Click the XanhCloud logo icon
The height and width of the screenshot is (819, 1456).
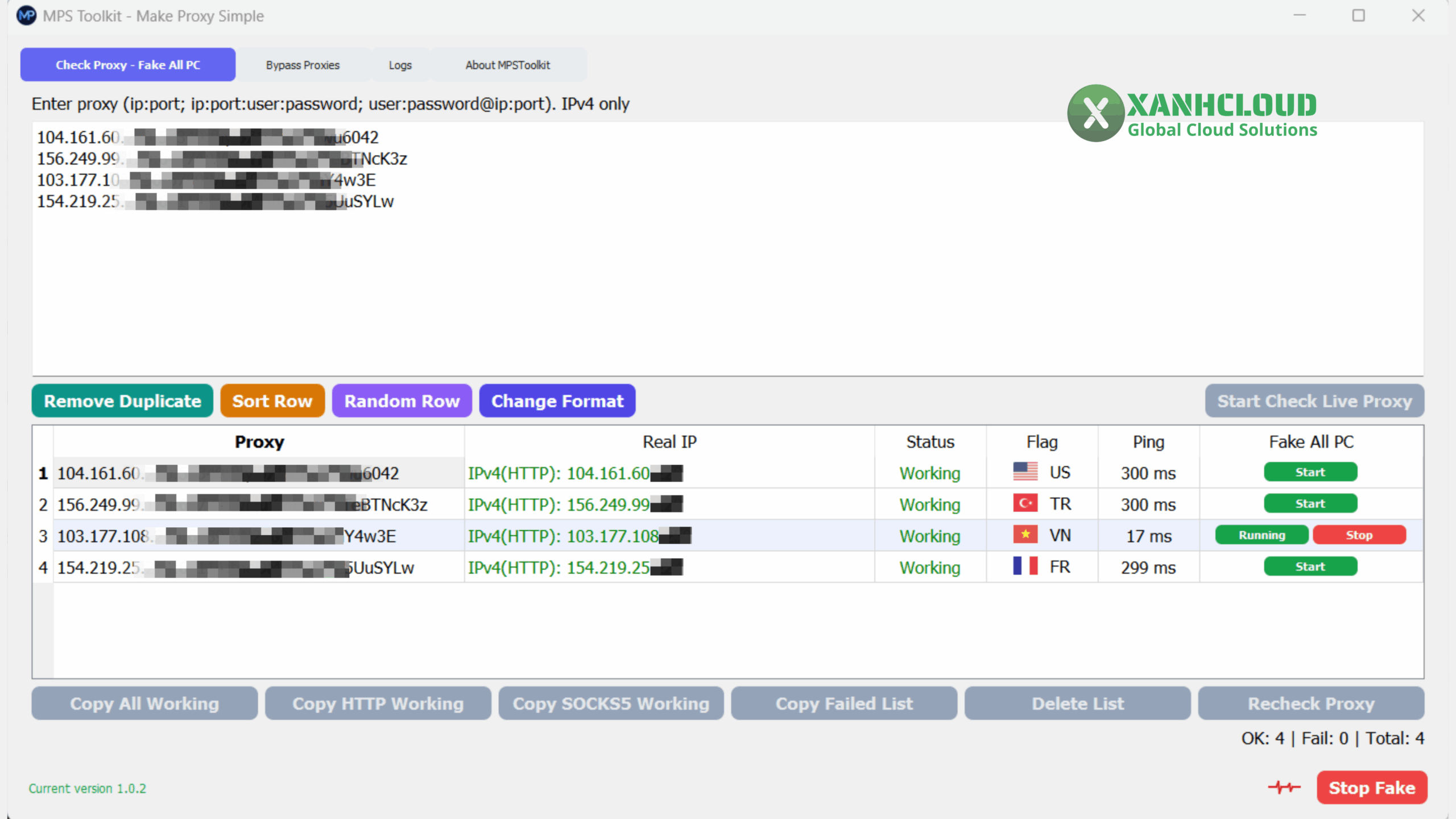coord(1095,113)
